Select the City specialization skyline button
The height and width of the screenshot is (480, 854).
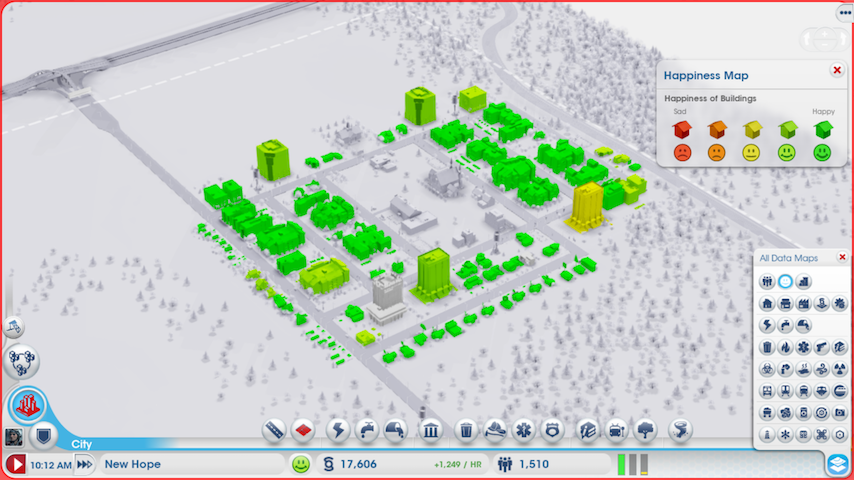coord(27,406)
